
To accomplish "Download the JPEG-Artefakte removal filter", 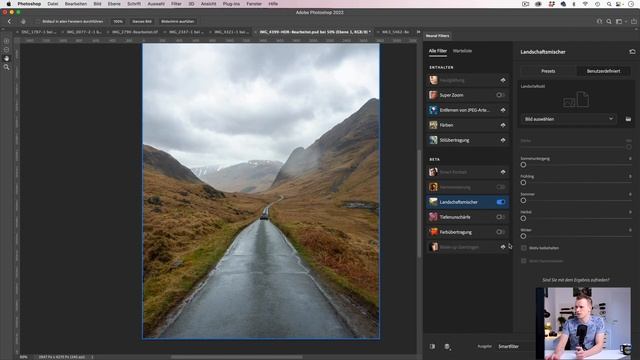I will pyautogui.click(x=503, y=110).
